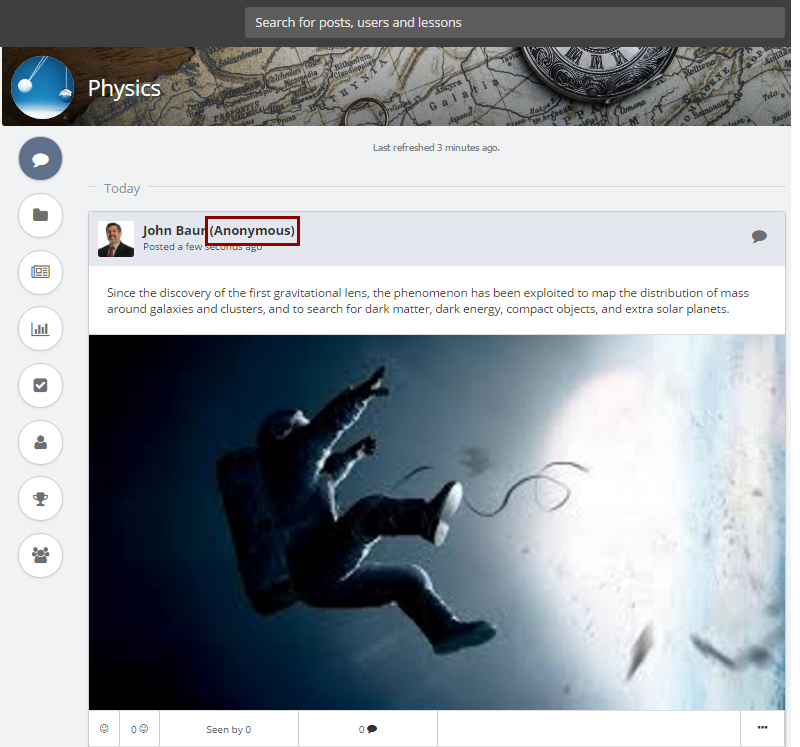800x747 pixels.
Task: Click the post body text about gravitational lens
Action: (x=428, y=301)
